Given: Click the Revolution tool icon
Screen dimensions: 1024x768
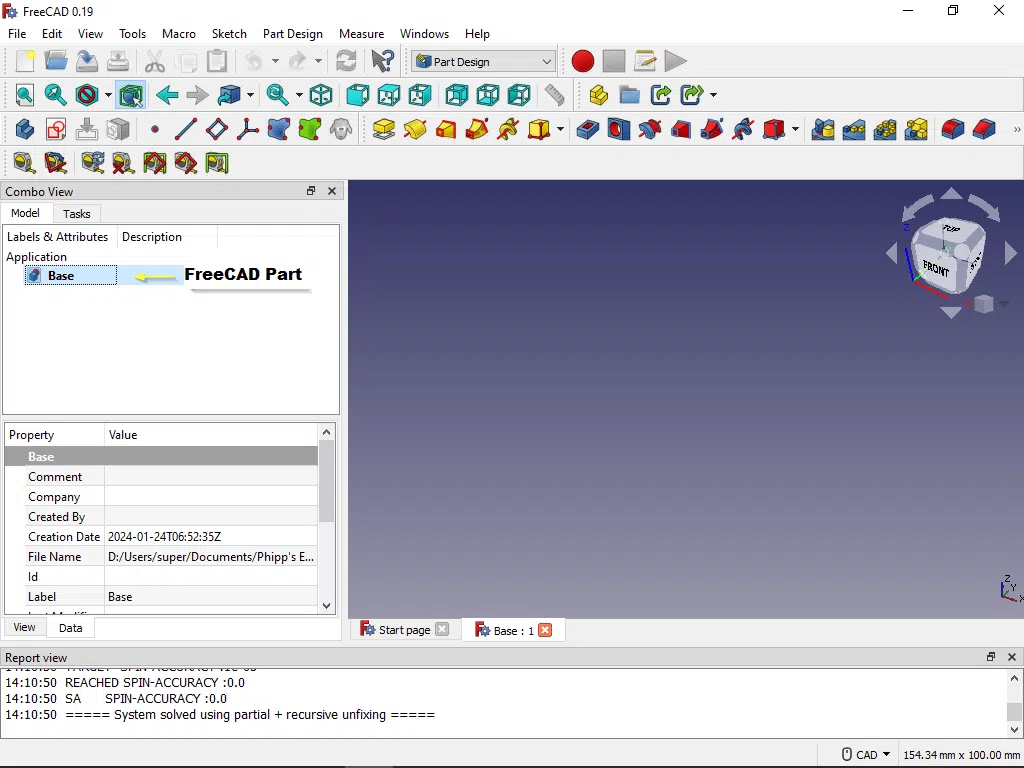Looking at the screenshot, I should (415, 129).
